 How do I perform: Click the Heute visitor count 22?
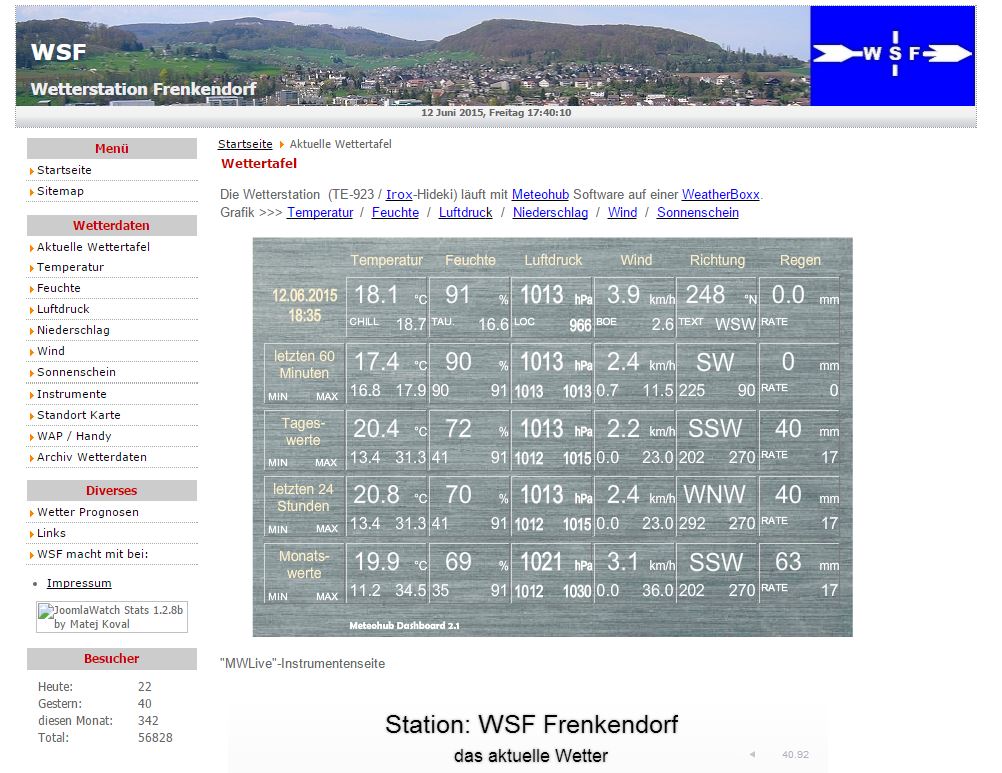[x=144, y=687]
